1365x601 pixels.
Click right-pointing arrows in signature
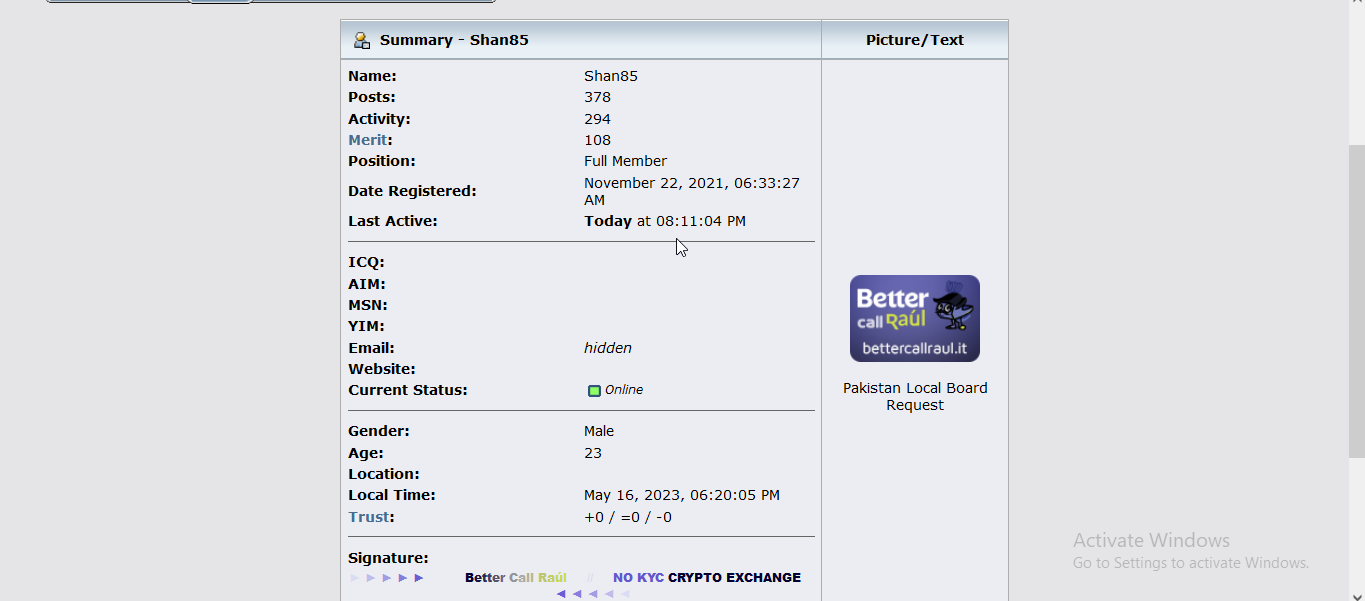(x=387, y=578)
